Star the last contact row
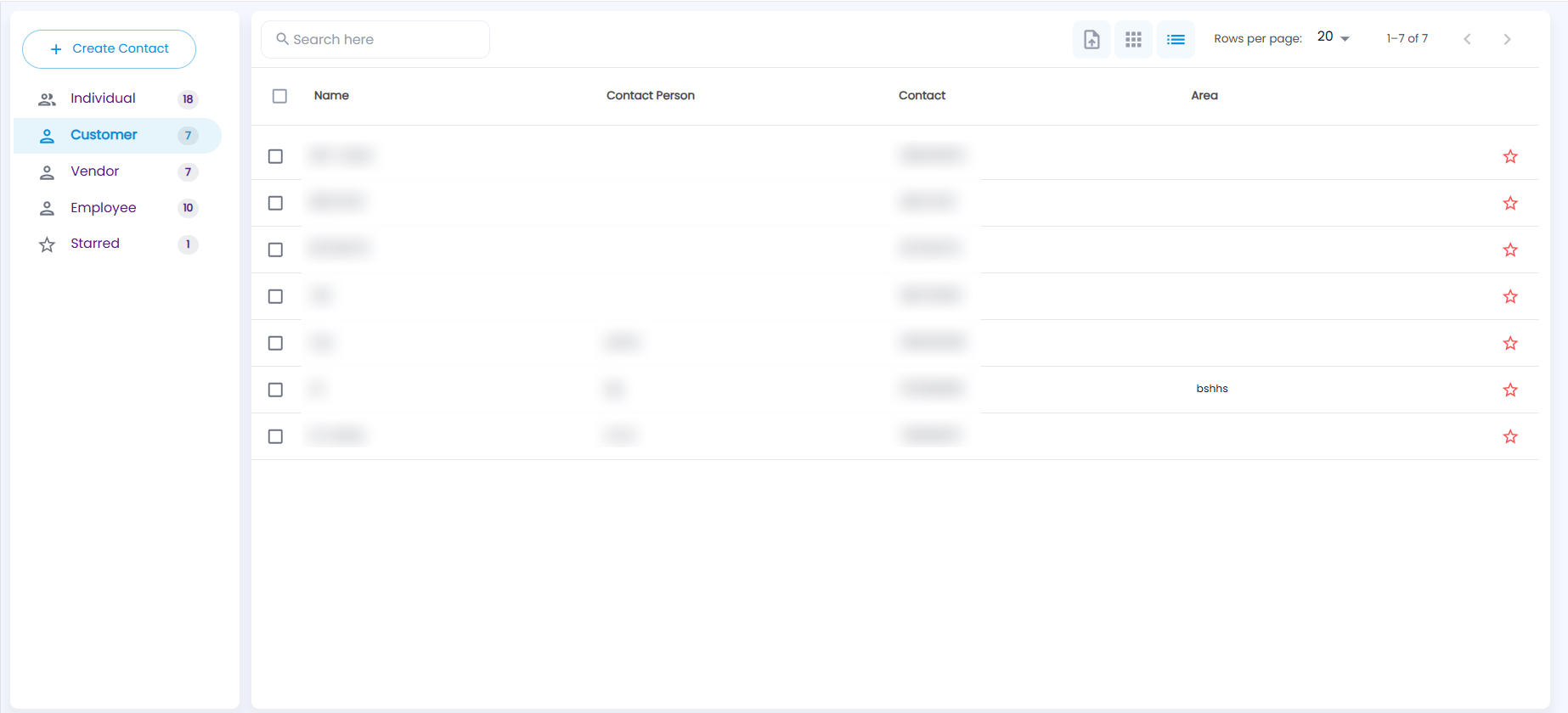 click(x=1510, y=436)
